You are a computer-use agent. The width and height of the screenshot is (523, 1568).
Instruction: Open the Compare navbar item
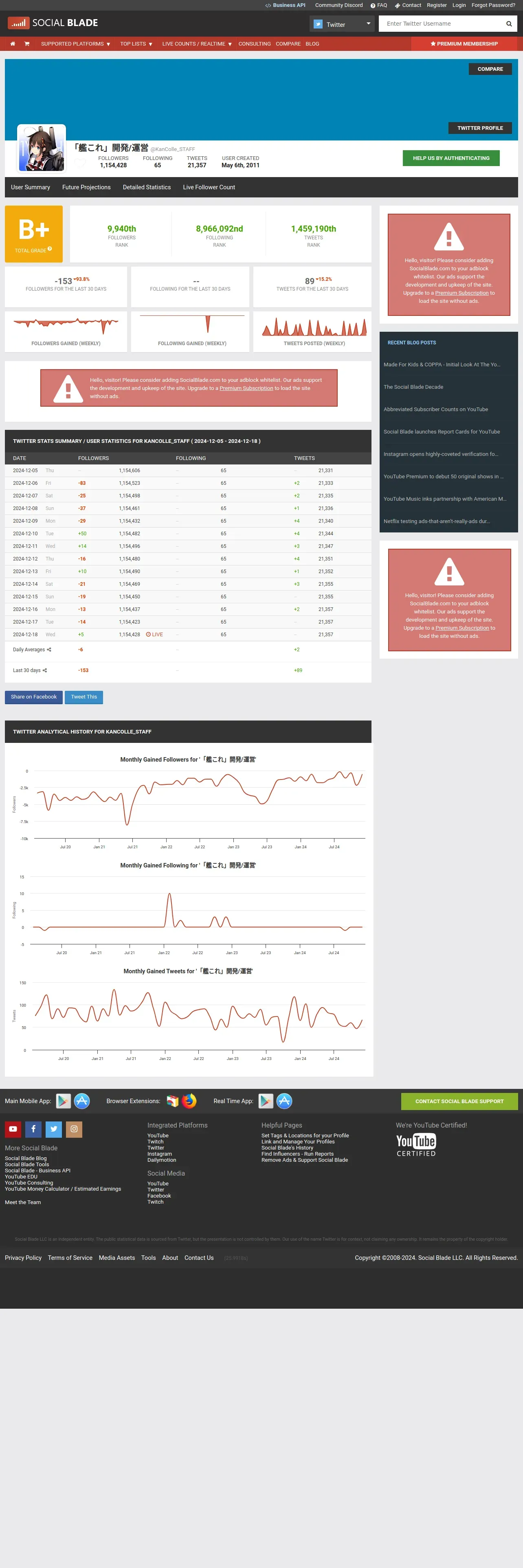tap(288, 44)
